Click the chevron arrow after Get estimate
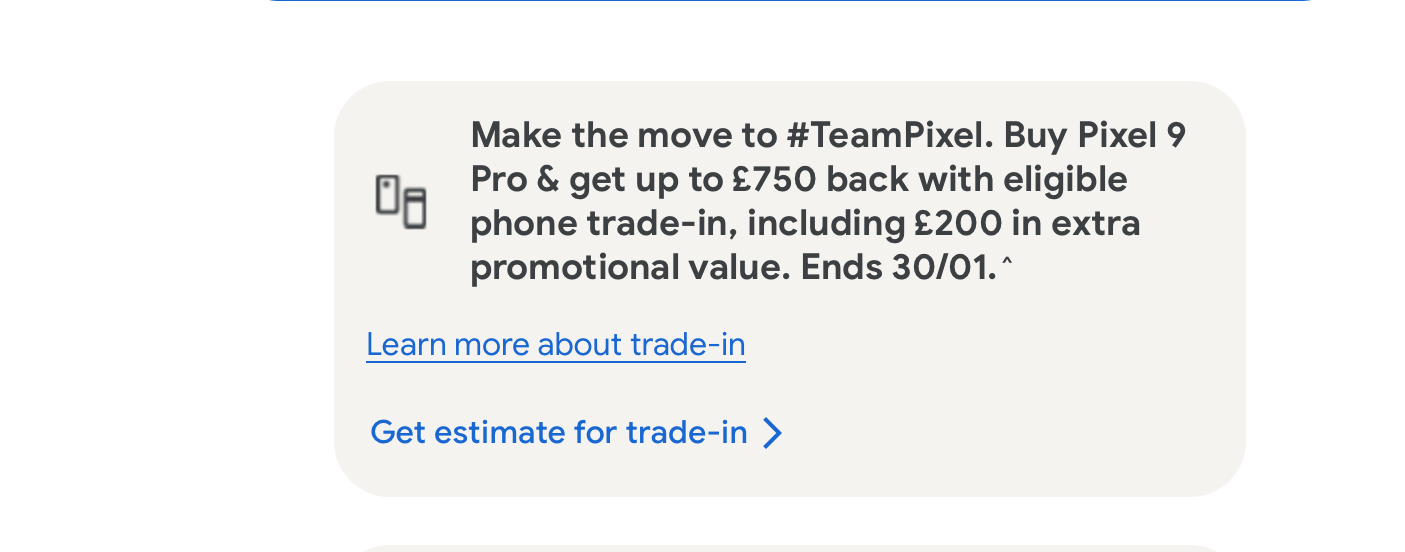Screen dimensions: 1405x552 click(x=772, y=433)
